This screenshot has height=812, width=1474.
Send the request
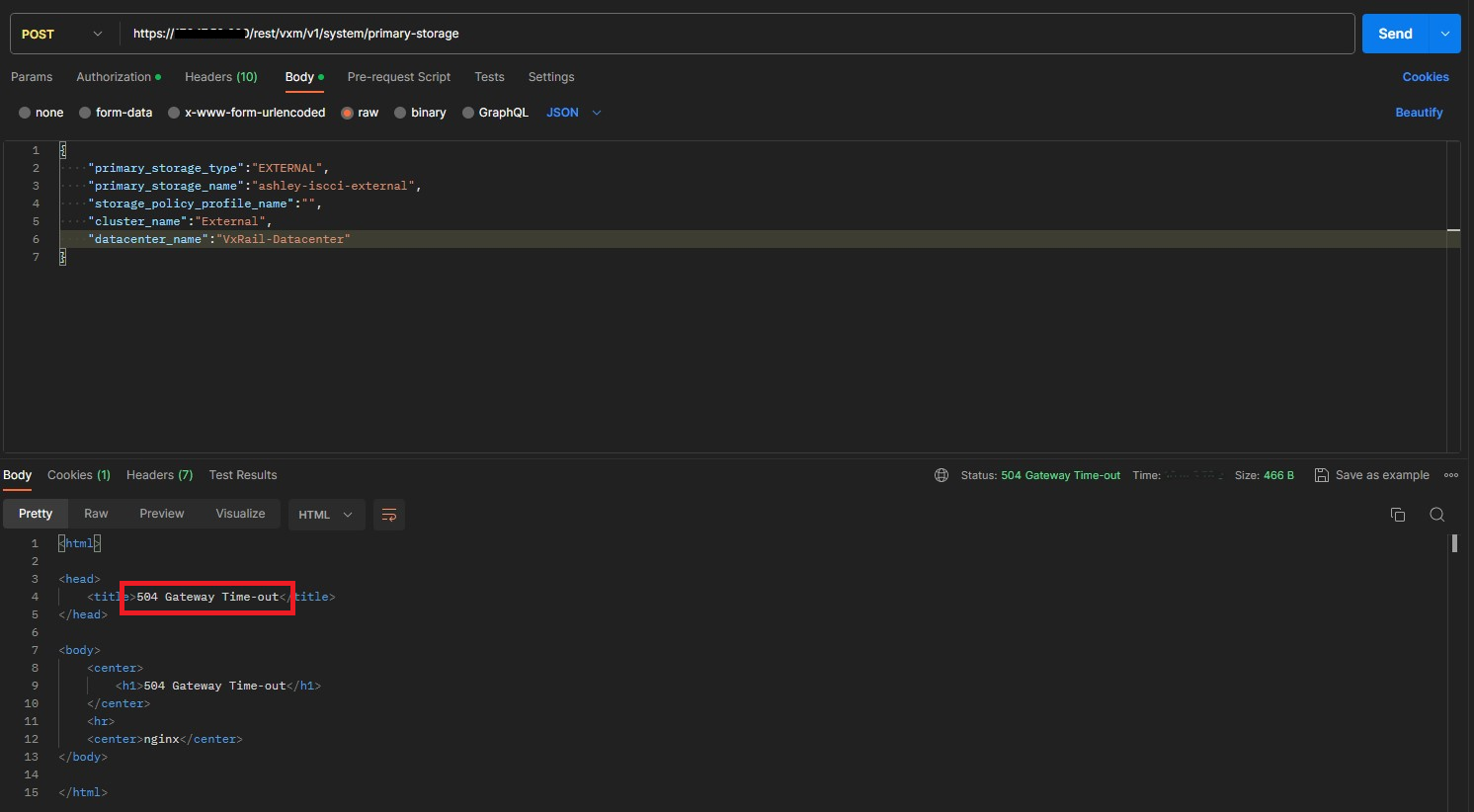coord(1395,33)
